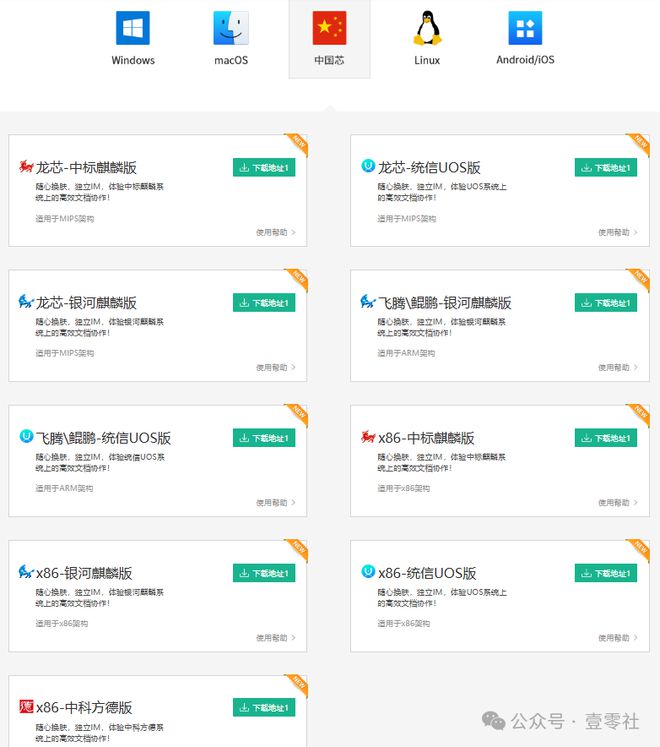
Task: Click blue kylin logo of 龙芯-银河麒麟版
Action: (x=26, y=301)
